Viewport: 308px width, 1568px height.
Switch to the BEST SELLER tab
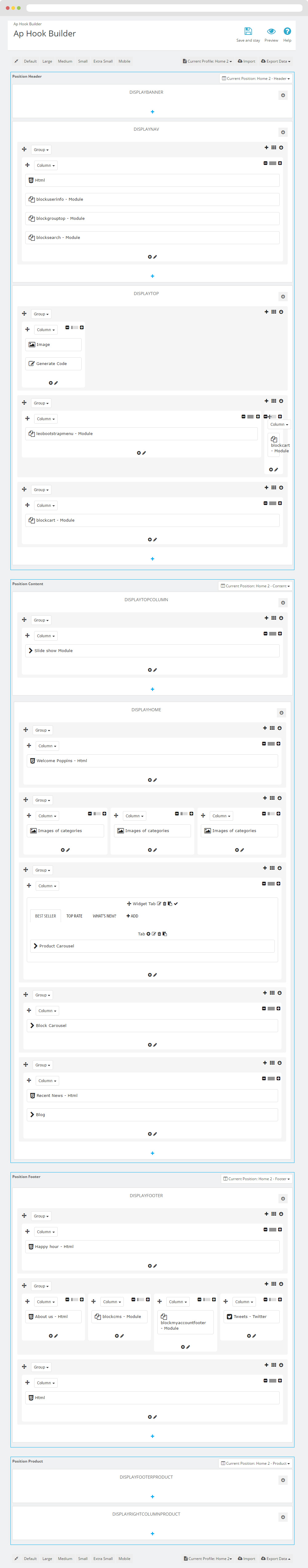(46, 915)
